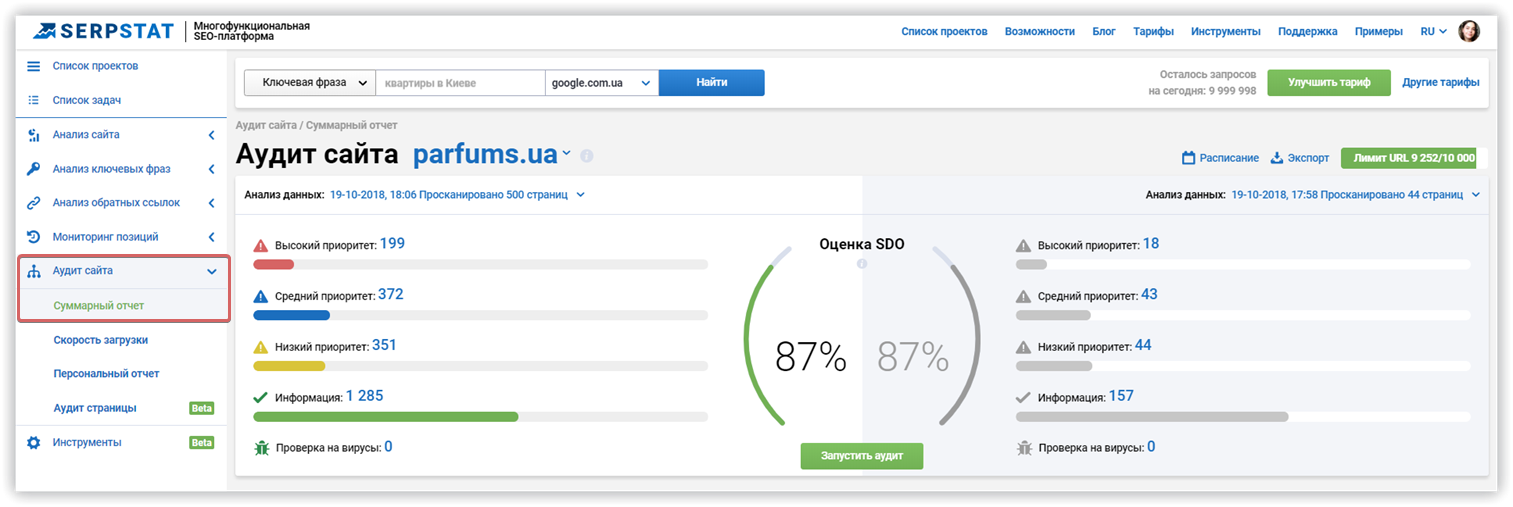The height and width of the screenshot is (507, 1513).
Task: Click the chart icon next to Анализ сайта
Action: pos(33,135)
